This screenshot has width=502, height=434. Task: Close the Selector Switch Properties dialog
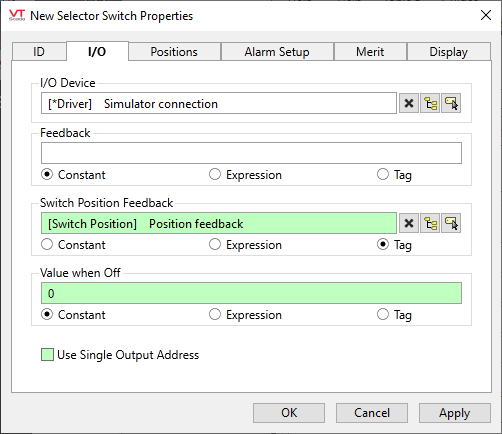coord(486,15)
